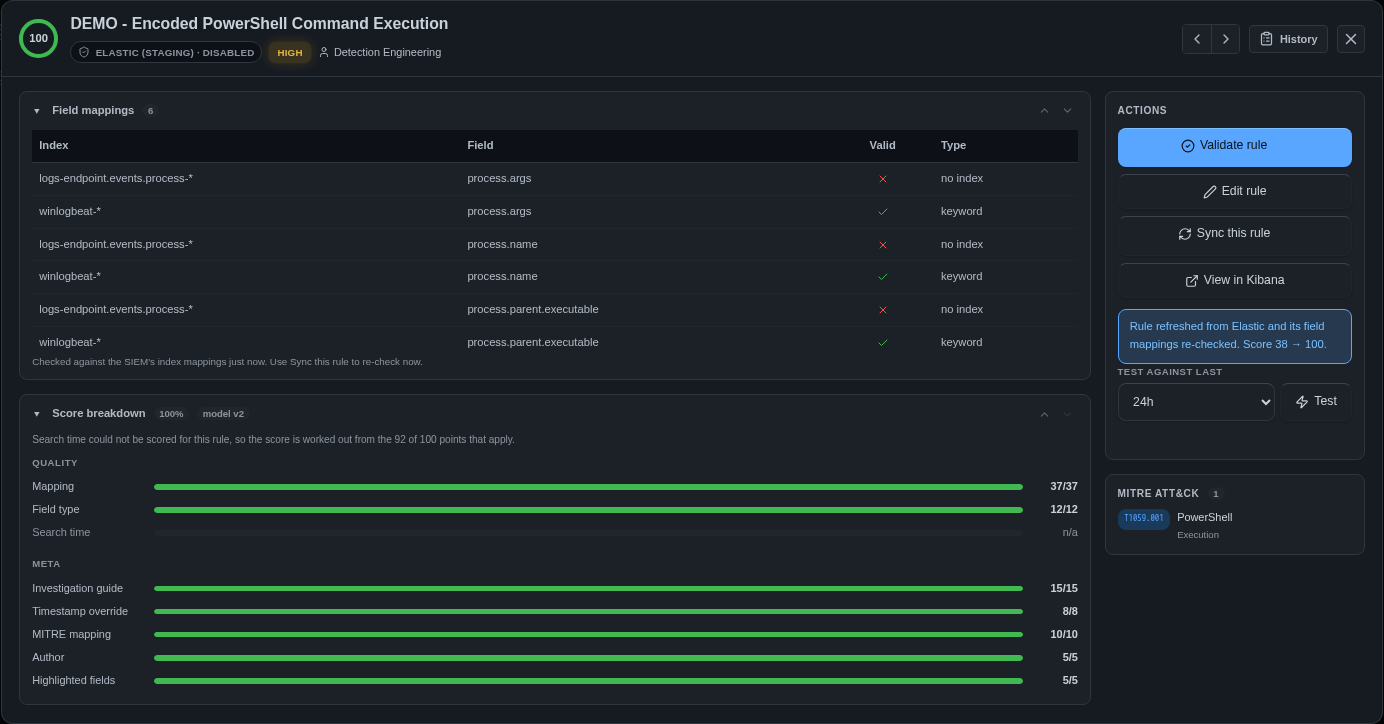Image resolution: width=1384 pixels, height=724 pixels.
Task: Click the Elastic (Staging) · Disabled badge
Action: click(166, 52)
